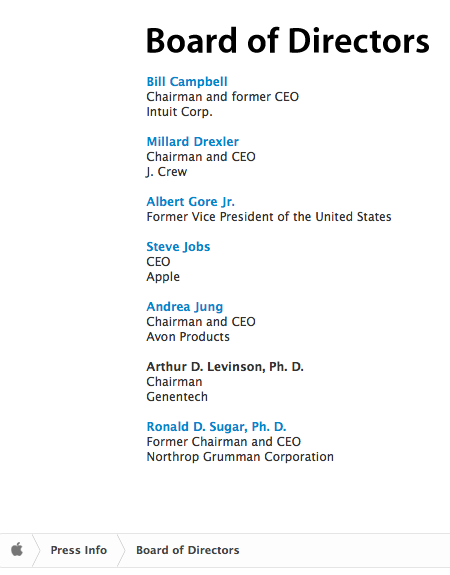
Task: Select the Board of Directors breadcrumb item
Action: 188,550
